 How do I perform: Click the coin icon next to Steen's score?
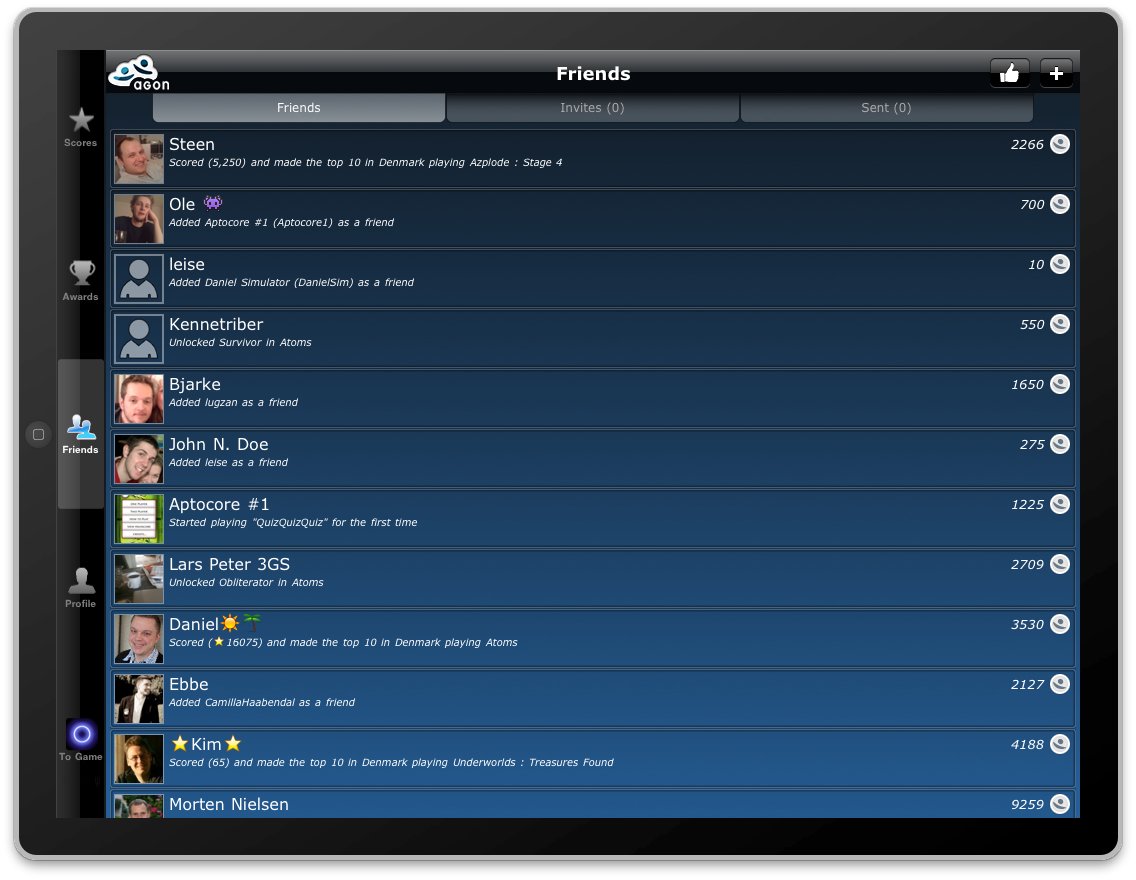[1060, 144]
